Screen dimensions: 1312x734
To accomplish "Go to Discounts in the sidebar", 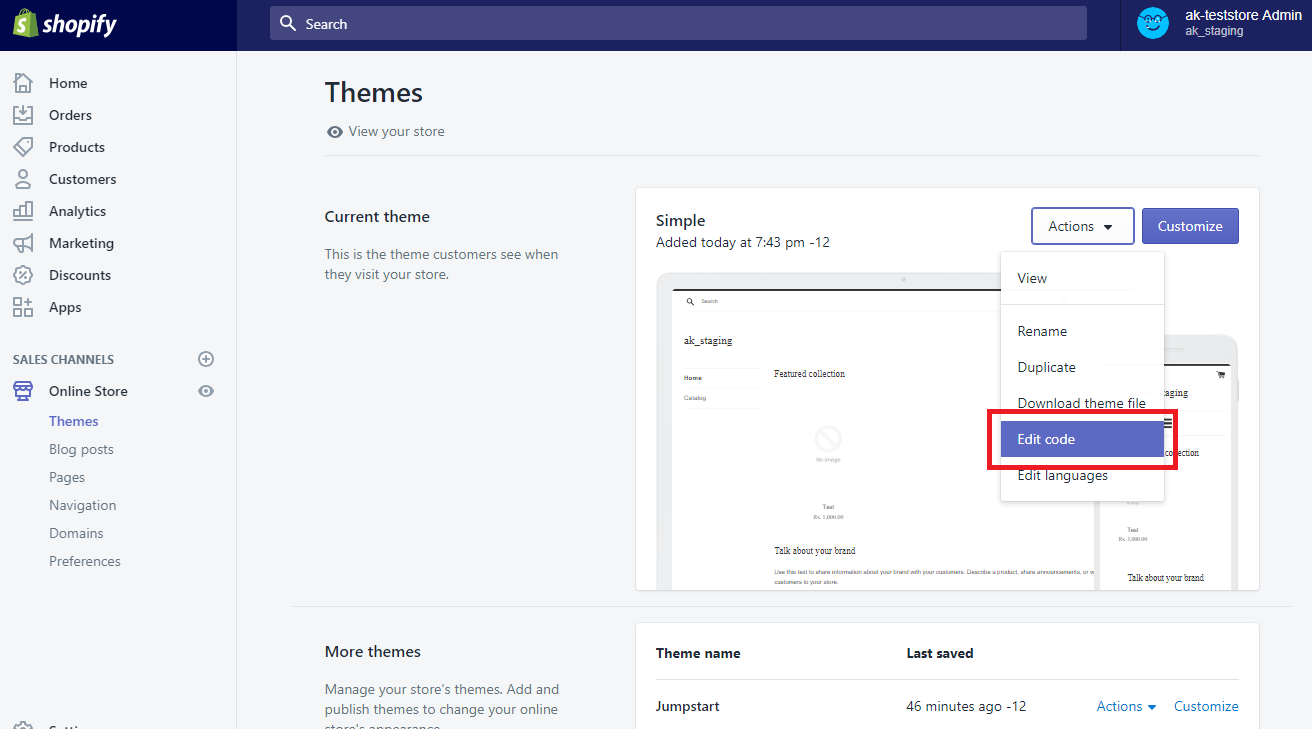I will click(x=80, y=275).
